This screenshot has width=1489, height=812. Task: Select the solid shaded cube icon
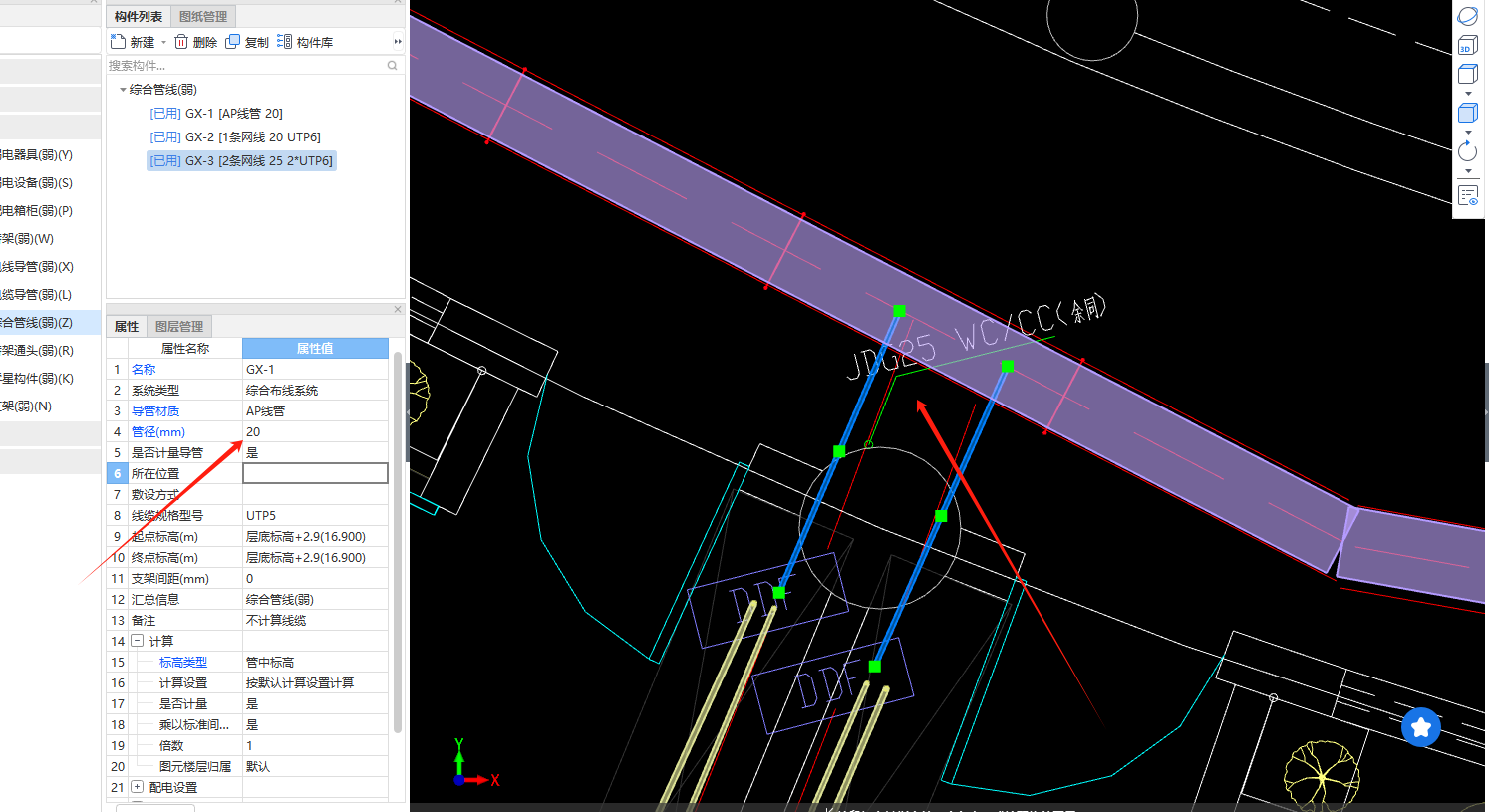click(x=1467, y=113)
